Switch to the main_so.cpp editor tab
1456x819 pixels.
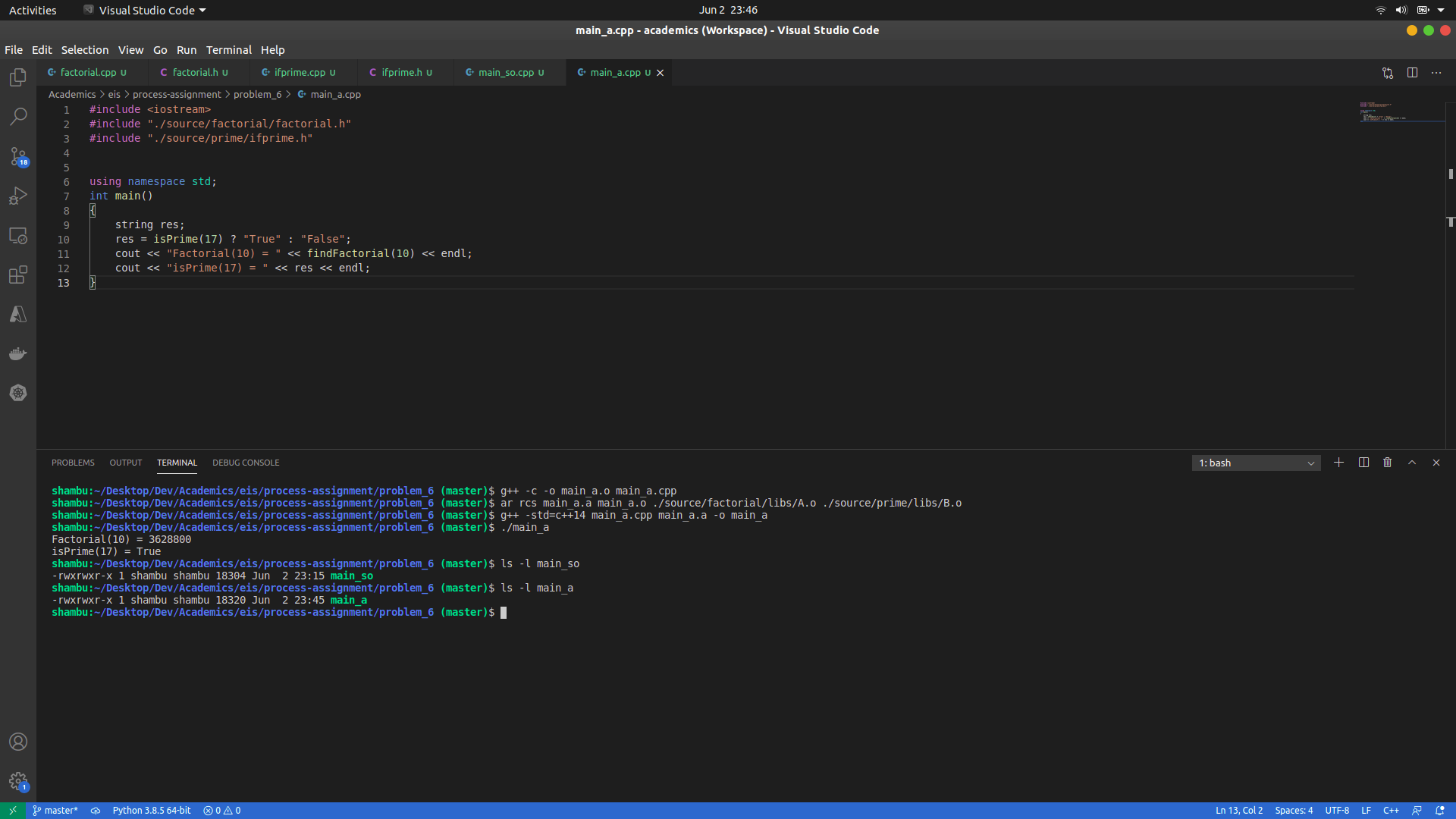coord(506,73)
